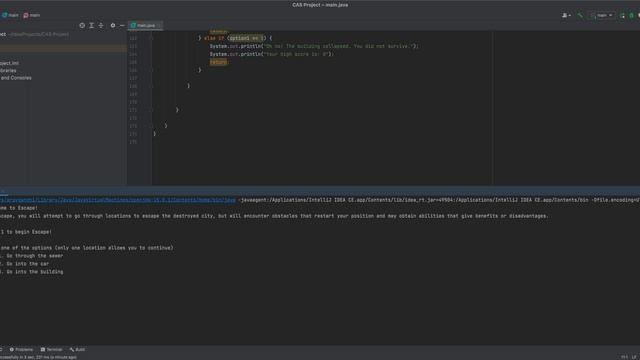Viewport: 640px width, 360px height.
Task: Click the second main breadcrumb with pink icon
Action: 32,15
